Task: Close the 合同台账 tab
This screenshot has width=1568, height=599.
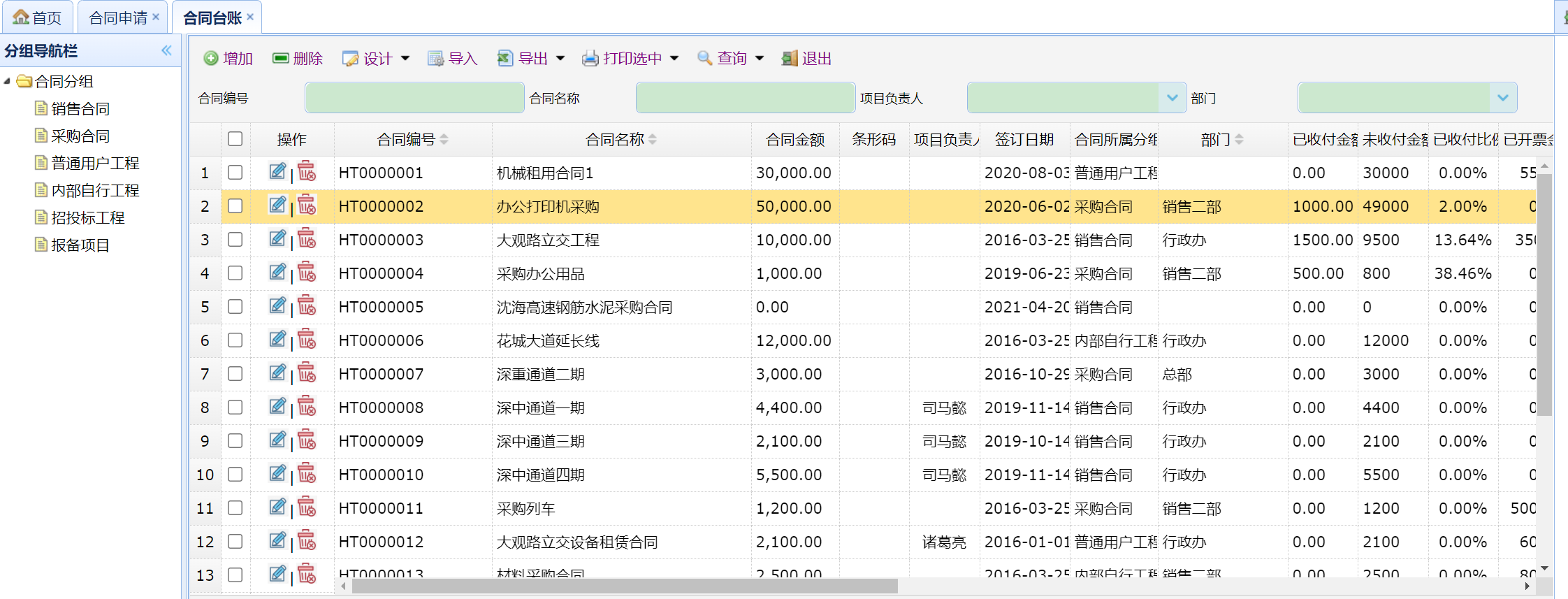Action: click(x=250, y=17)
